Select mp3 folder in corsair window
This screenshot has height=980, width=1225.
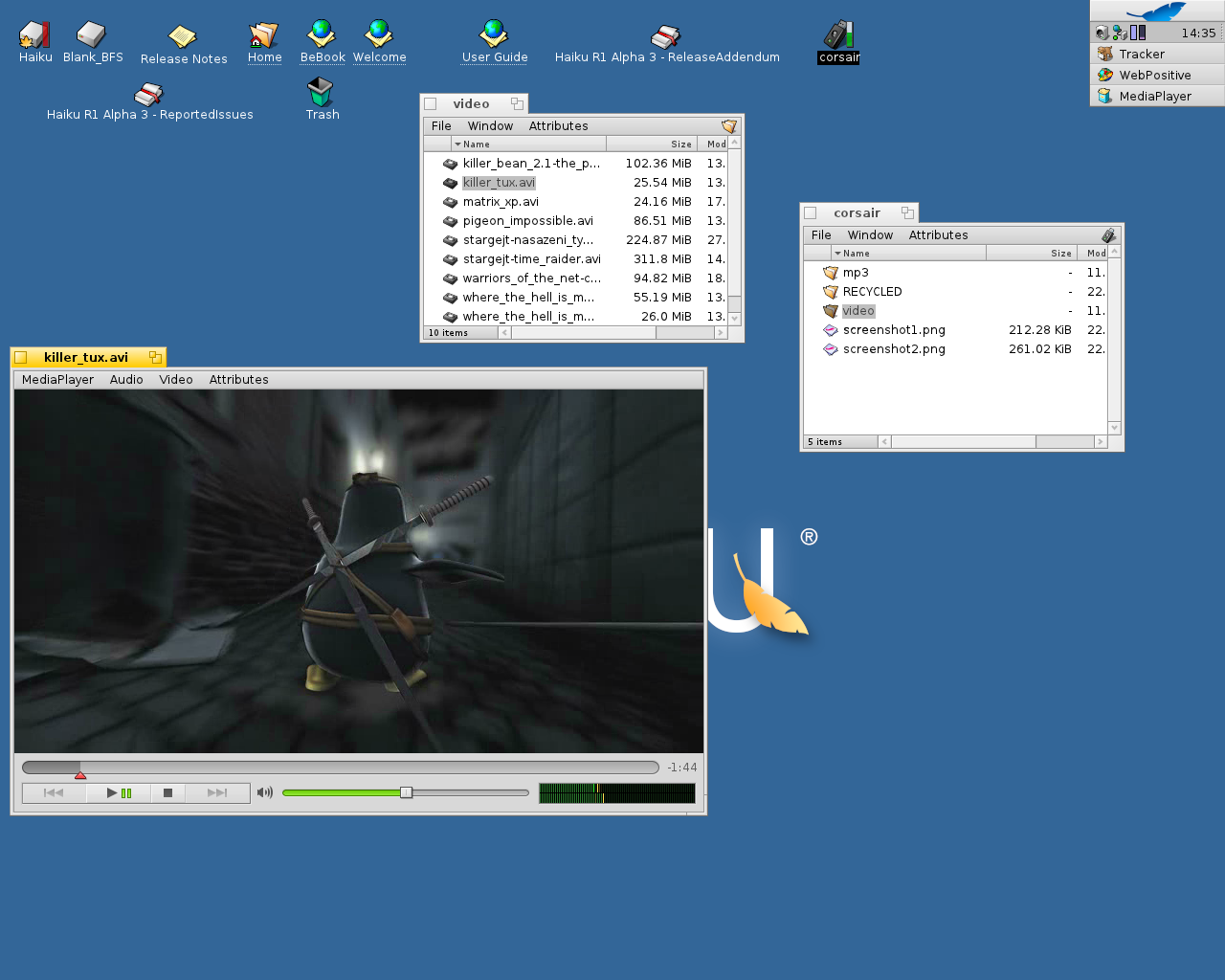click(x=856, y=273)
